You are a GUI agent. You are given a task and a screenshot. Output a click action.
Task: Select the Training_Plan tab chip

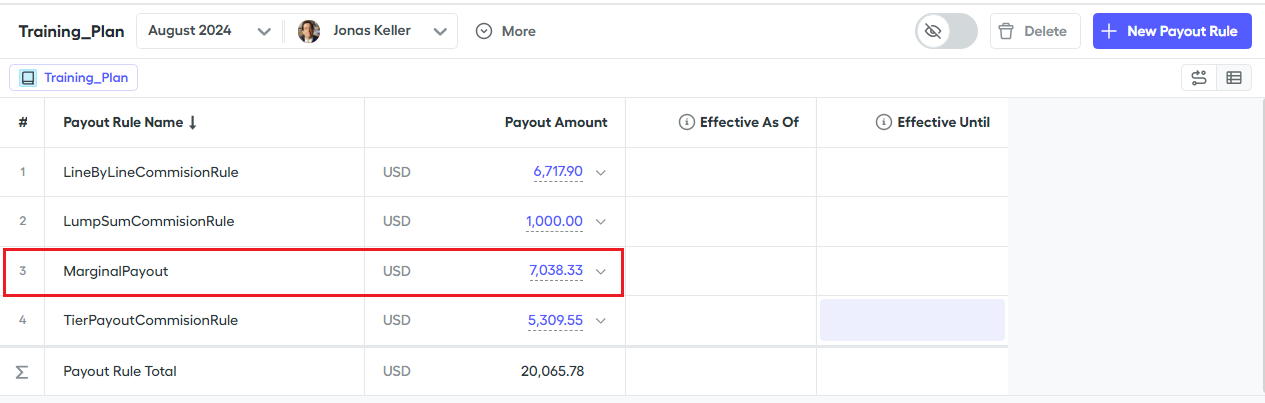pos(74,78)
